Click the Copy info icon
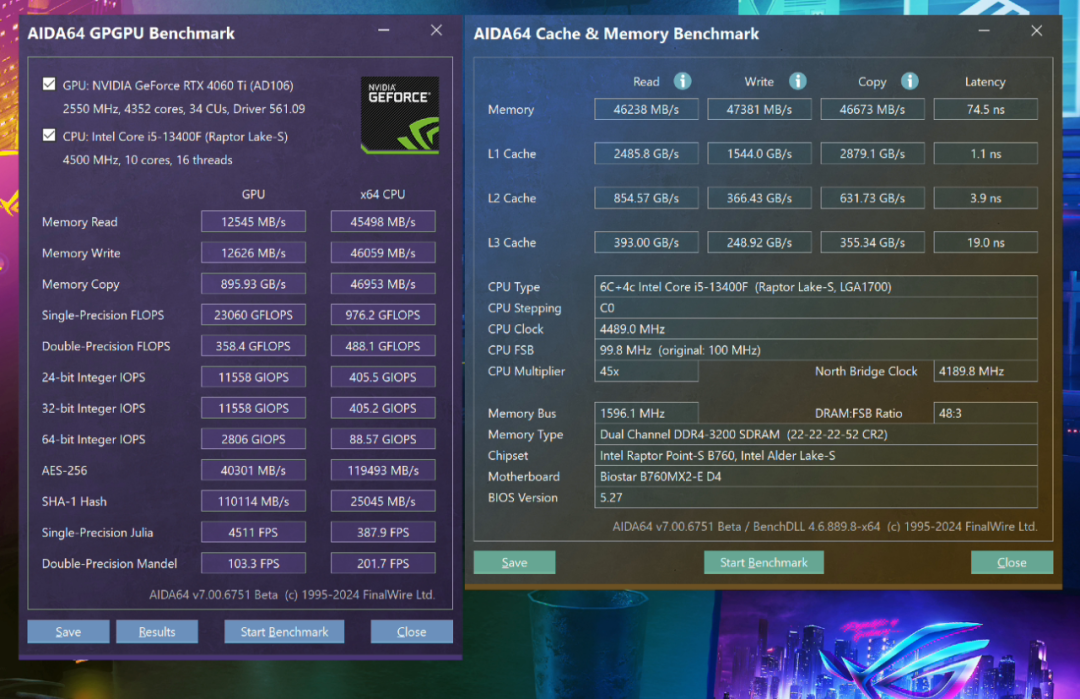Viewport: 1080px width, 699px height. (909, 81)
